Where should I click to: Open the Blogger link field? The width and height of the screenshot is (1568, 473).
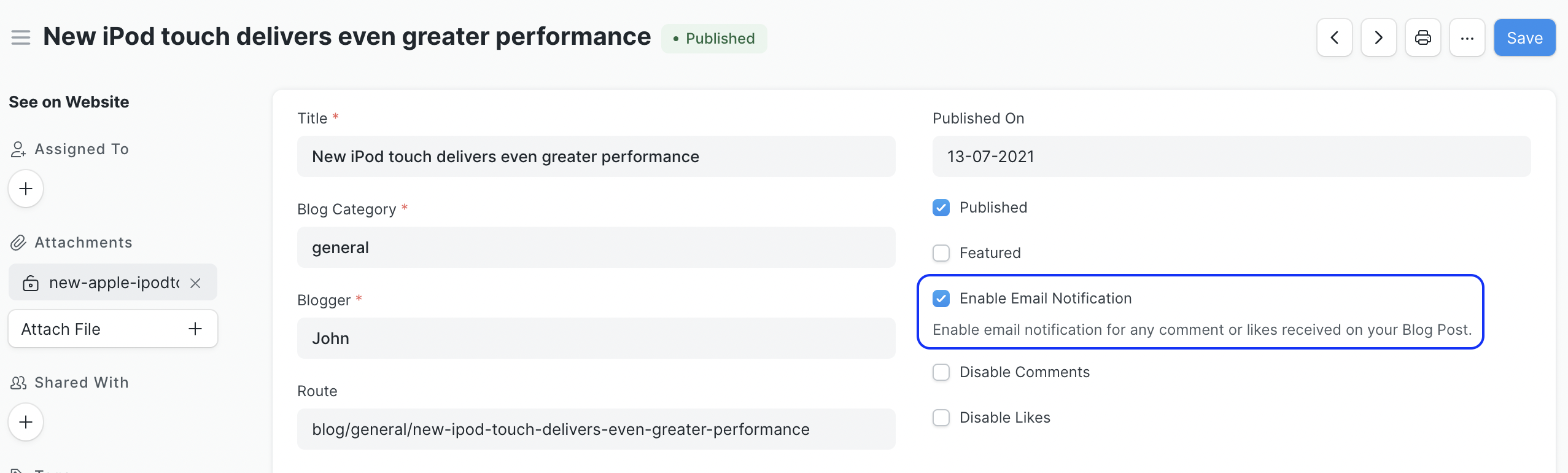[x=596, y=338]
